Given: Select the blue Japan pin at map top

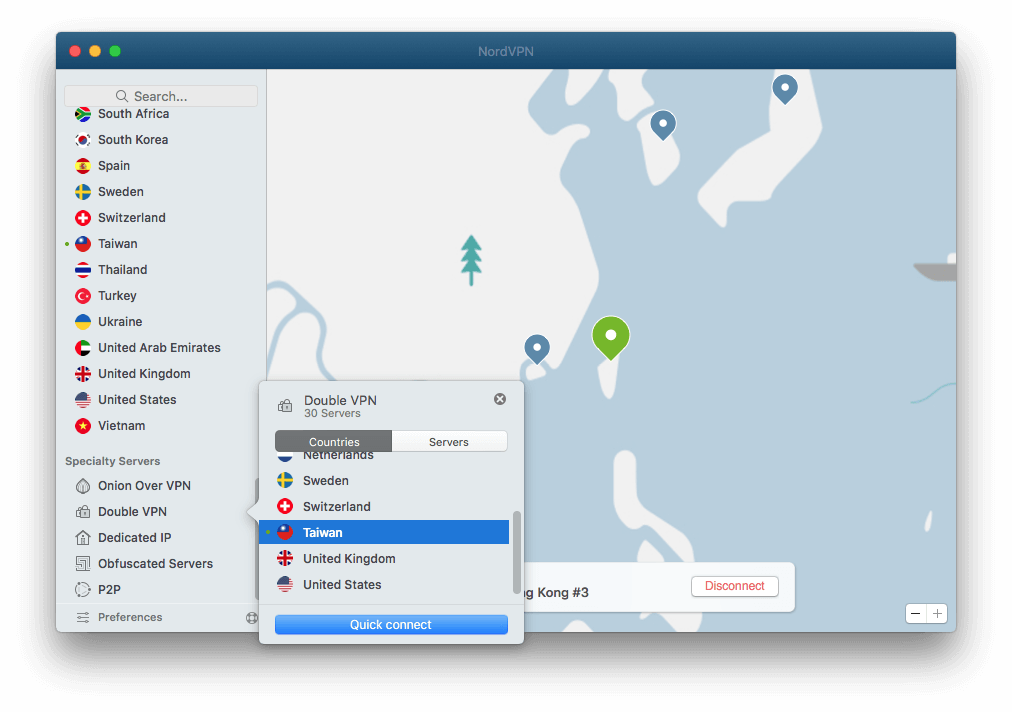Looking at the screenshot, I should 785,89.
